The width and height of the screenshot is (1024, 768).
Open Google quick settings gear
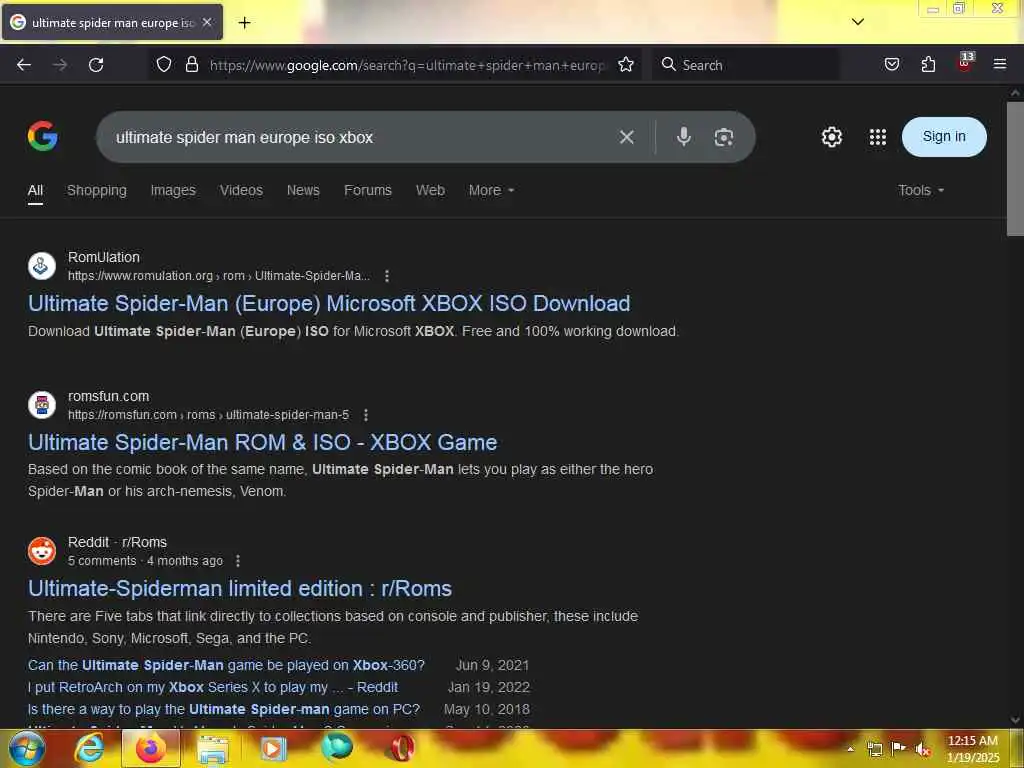[x=831, y=137]
